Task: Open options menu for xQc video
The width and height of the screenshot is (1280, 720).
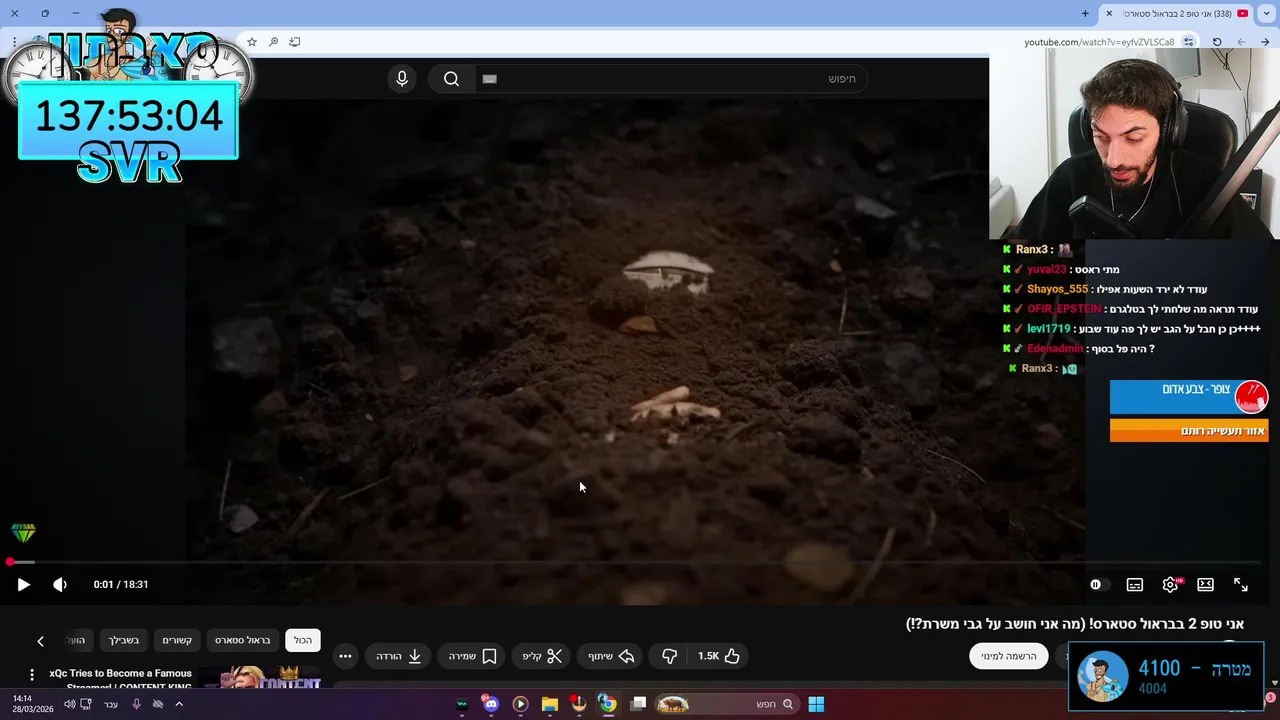Action: (x=32, y=675)
